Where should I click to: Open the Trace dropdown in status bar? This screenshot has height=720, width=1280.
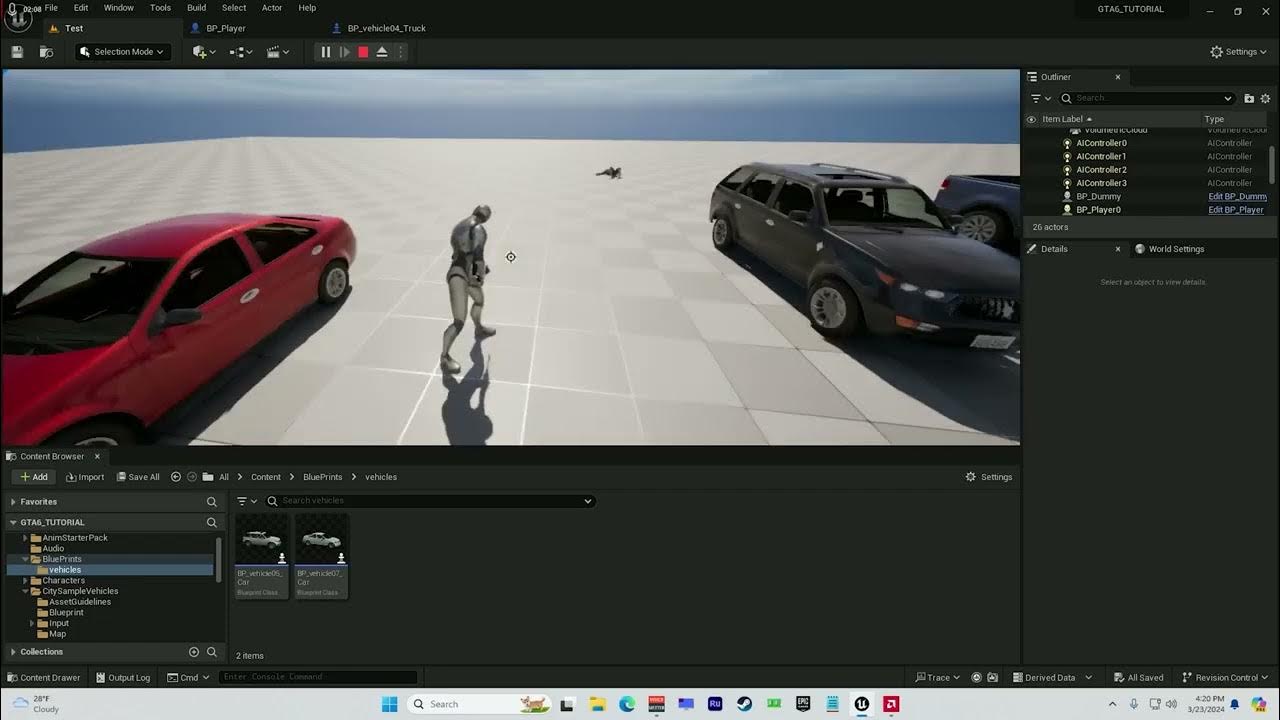click(937, 677)
